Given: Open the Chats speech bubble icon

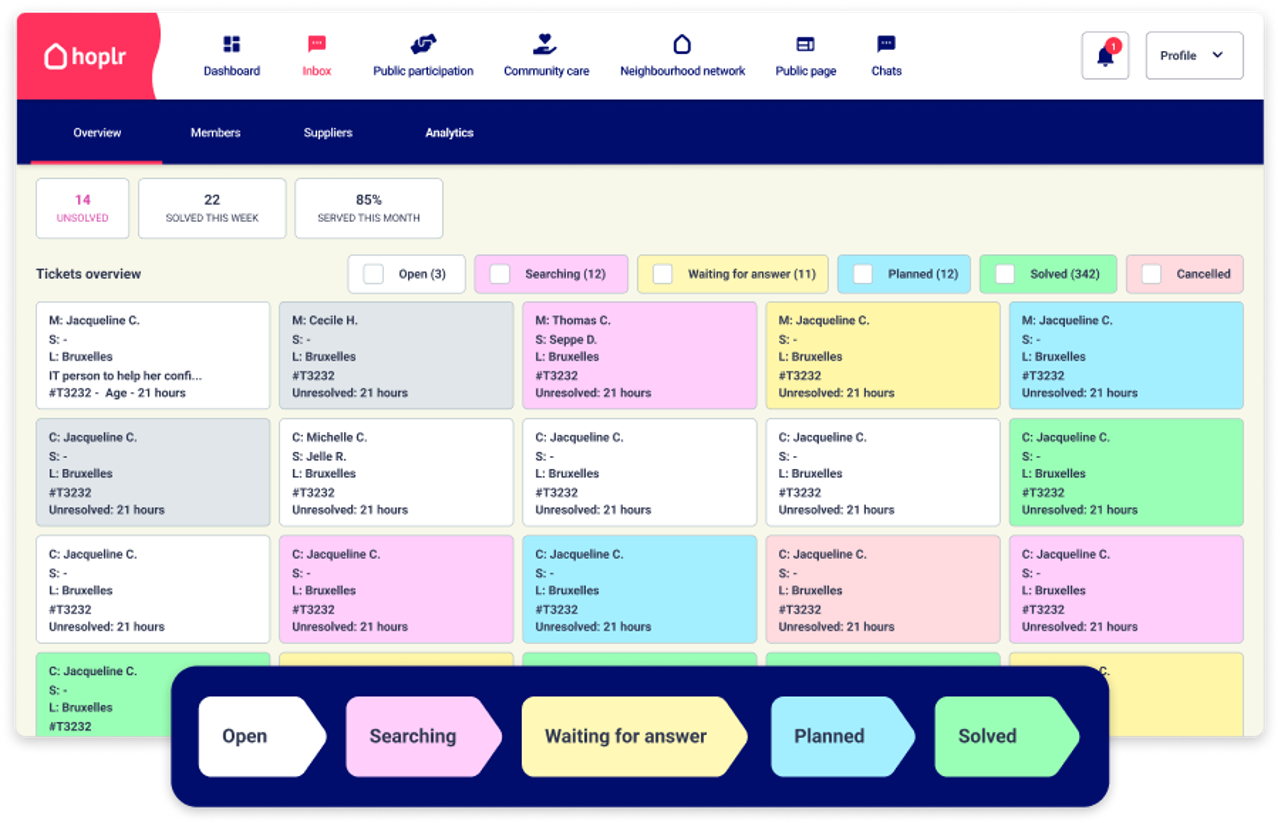Looking at the screenshot, I should (x=886, y=44).
